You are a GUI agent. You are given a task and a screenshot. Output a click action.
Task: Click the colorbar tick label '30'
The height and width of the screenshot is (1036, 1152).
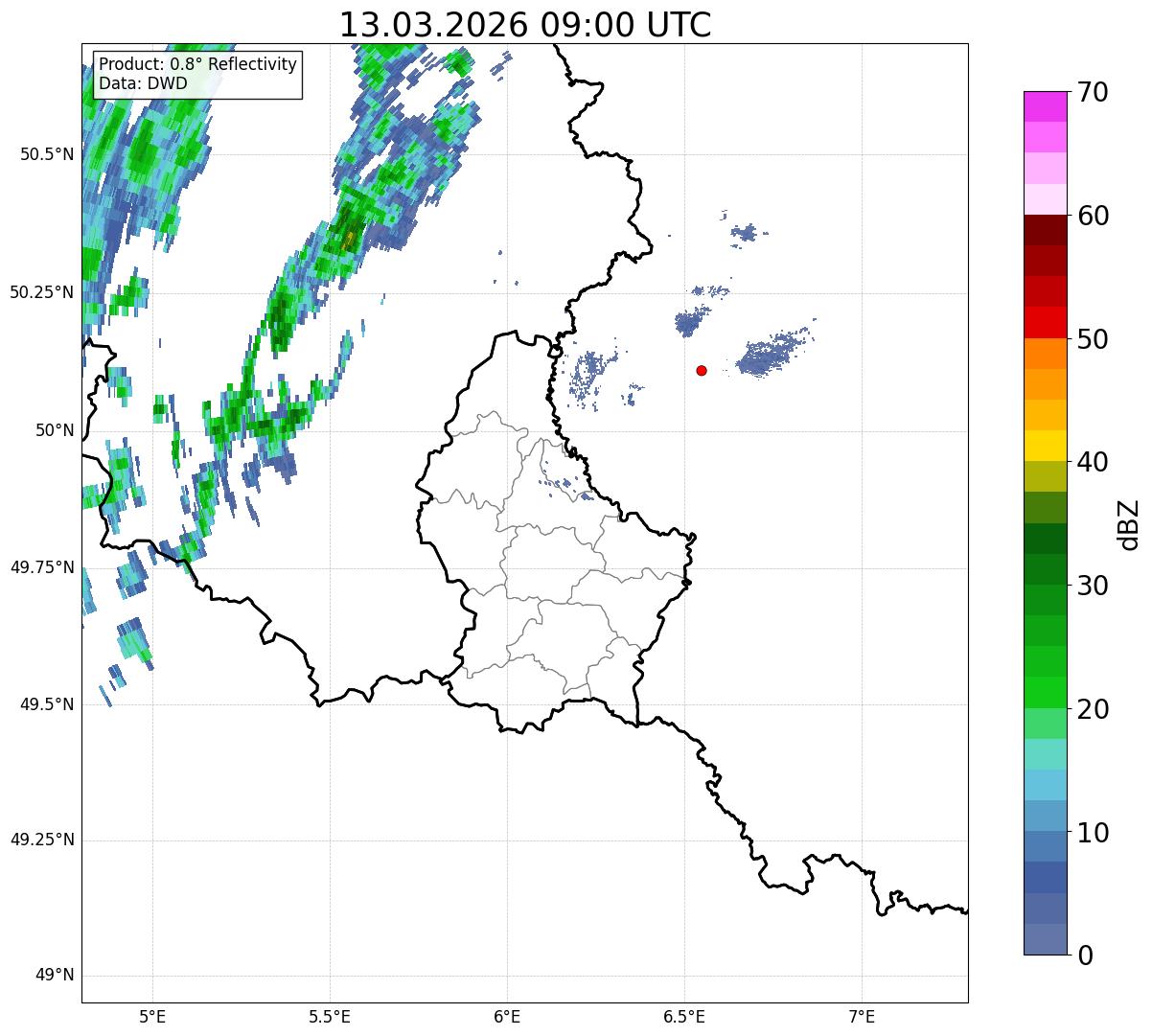(1092, 586)
